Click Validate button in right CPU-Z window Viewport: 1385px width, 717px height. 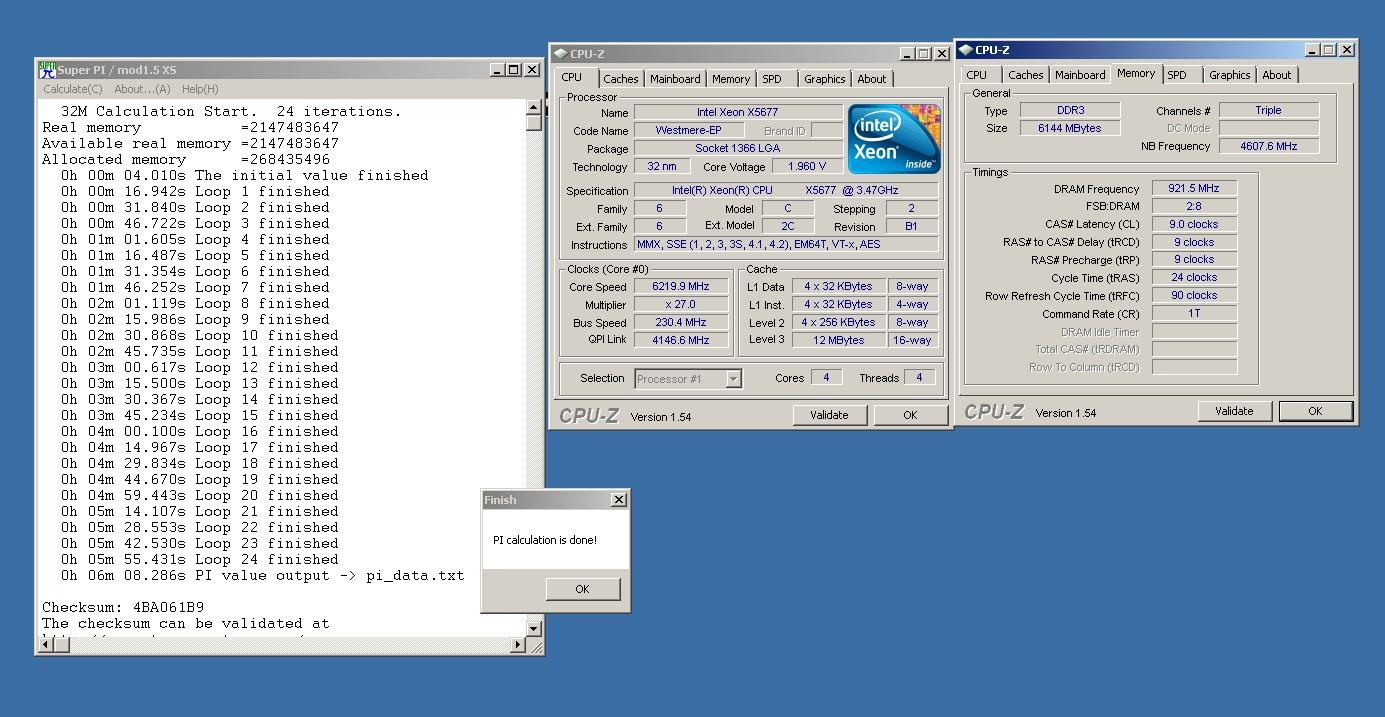pyautogui.click(x=1234, y=411)
